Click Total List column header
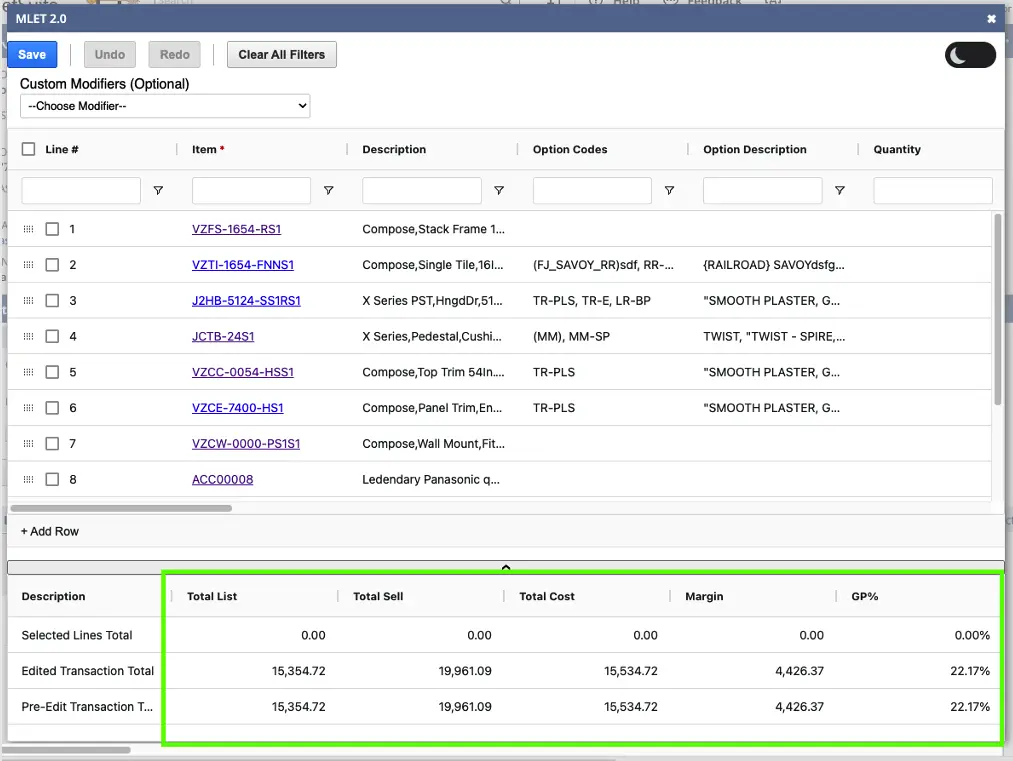This screenshot has height=761, width=1013. pos(212,596)
